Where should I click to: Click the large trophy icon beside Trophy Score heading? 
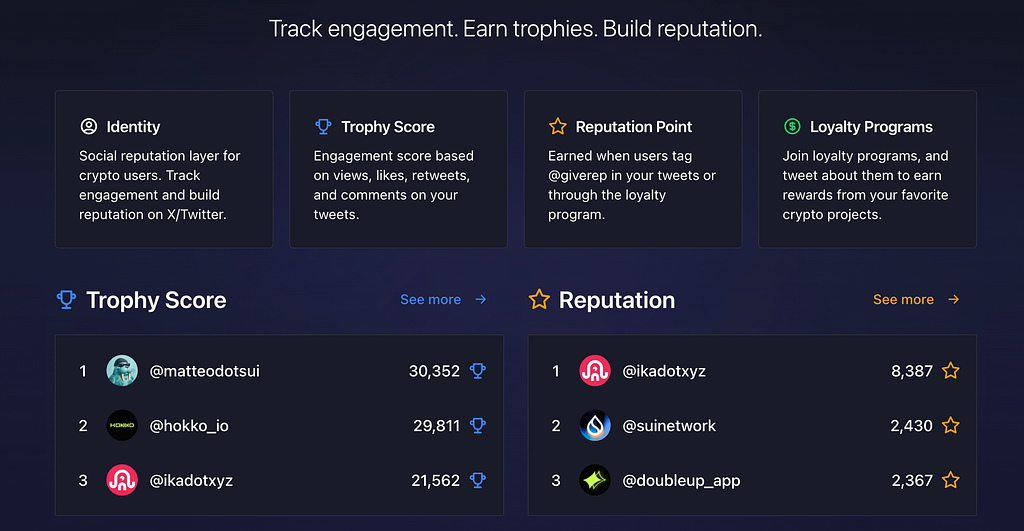(66, 300)
